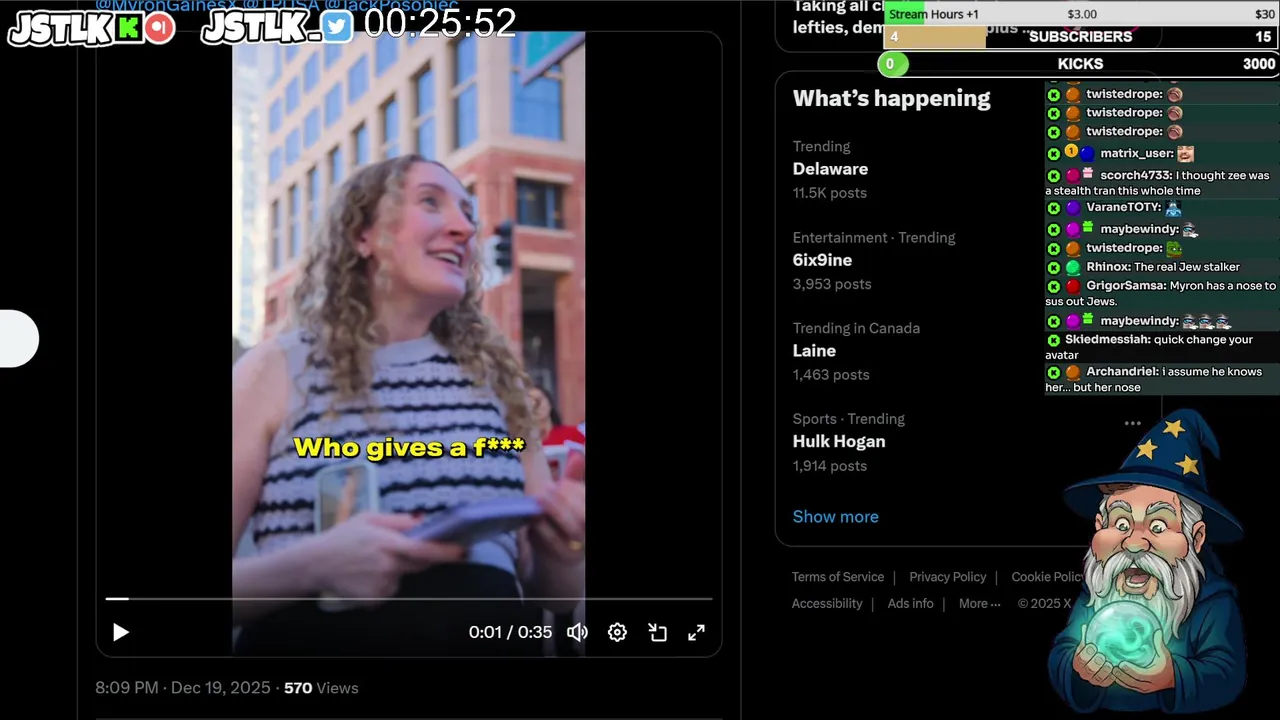Click the 3,953 posts count under 6ix9ine
The image size is (1280, 720).
(x=832, y=284)
